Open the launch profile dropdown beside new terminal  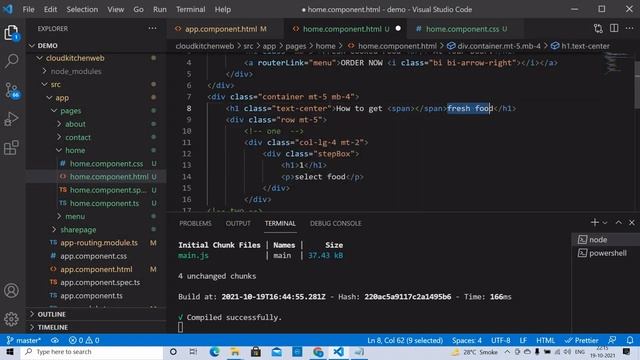(605, 222)
